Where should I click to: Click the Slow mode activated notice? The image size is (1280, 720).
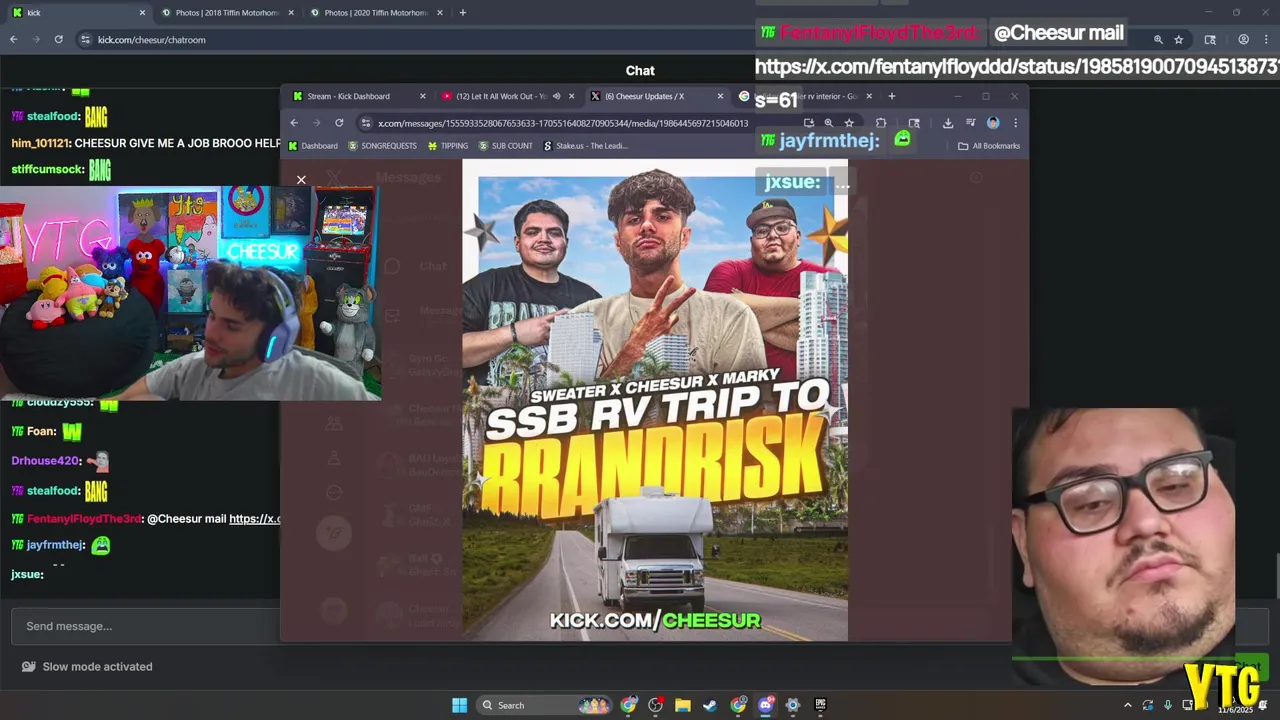coord(87,666)
